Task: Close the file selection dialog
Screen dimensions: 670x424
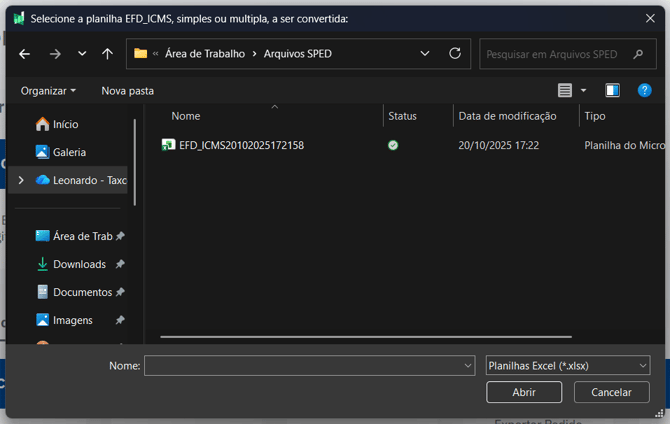Action: click(650, 18)
